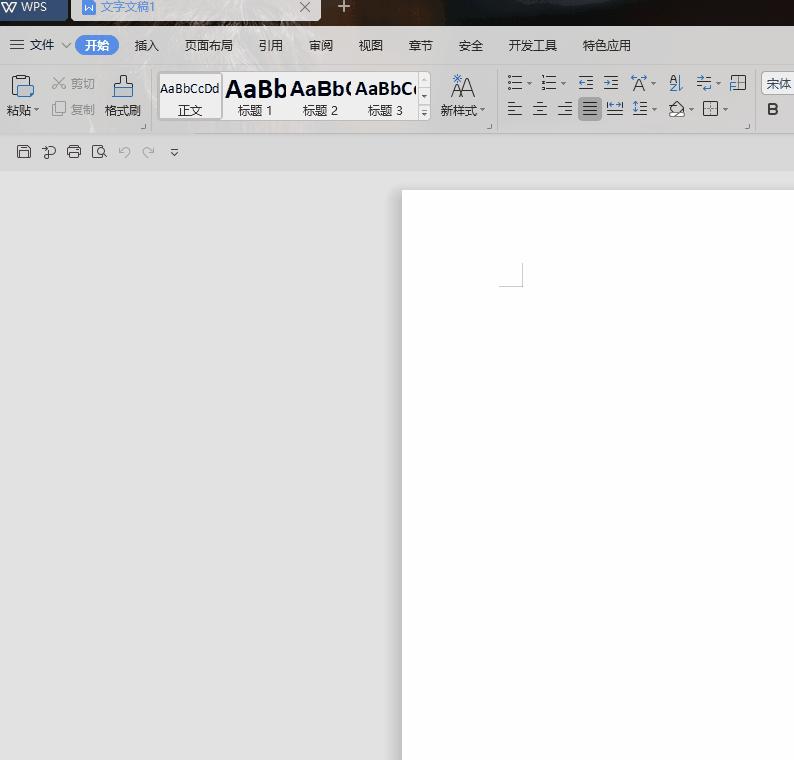794x760 pixels.
Task: Open the 页面布局 (Page Layout) tab
Action: (208, 45)
